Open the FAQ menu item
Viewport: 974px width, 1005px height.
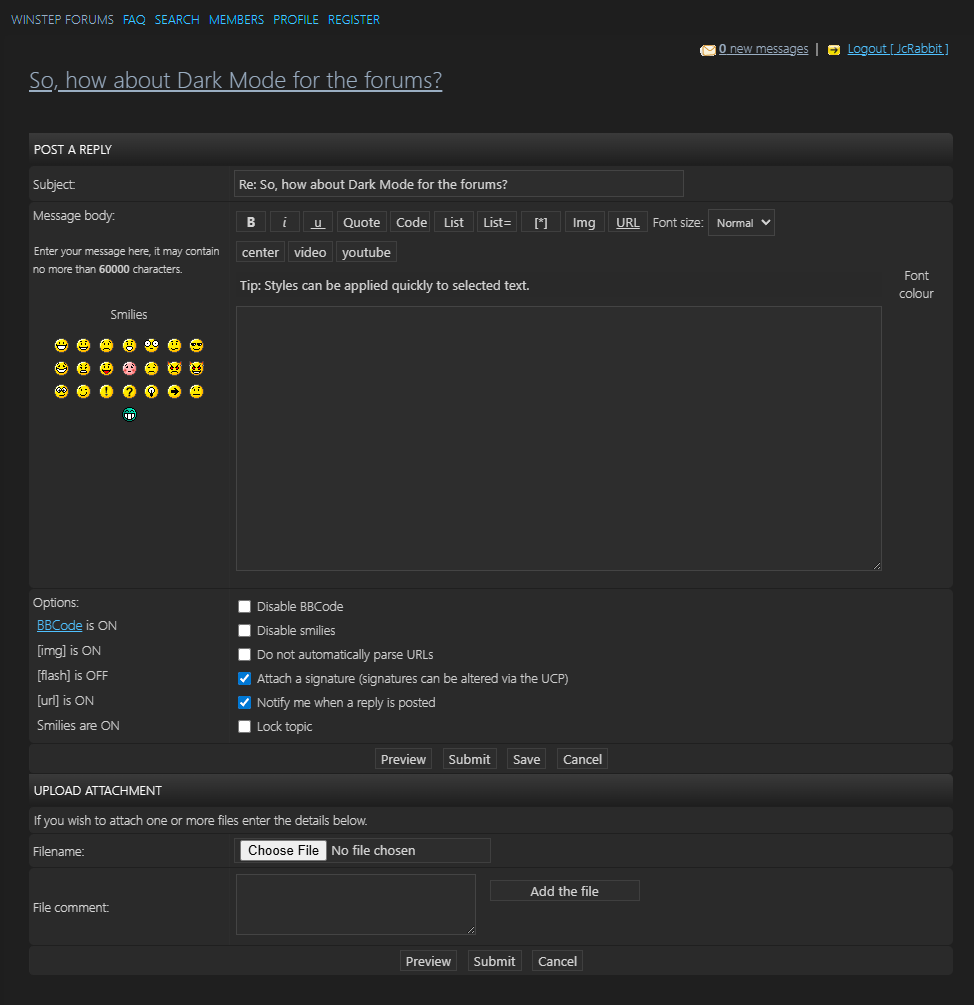[x=134, y=20]
